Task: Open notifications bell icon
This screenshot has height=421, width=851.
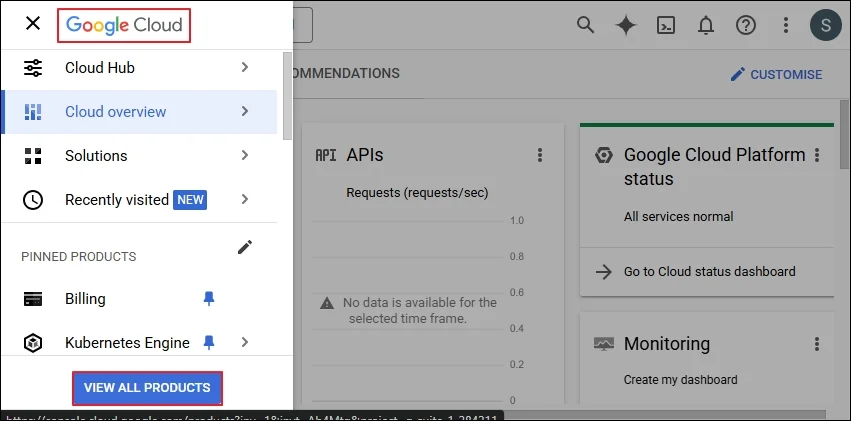Action: coord(706,25)
